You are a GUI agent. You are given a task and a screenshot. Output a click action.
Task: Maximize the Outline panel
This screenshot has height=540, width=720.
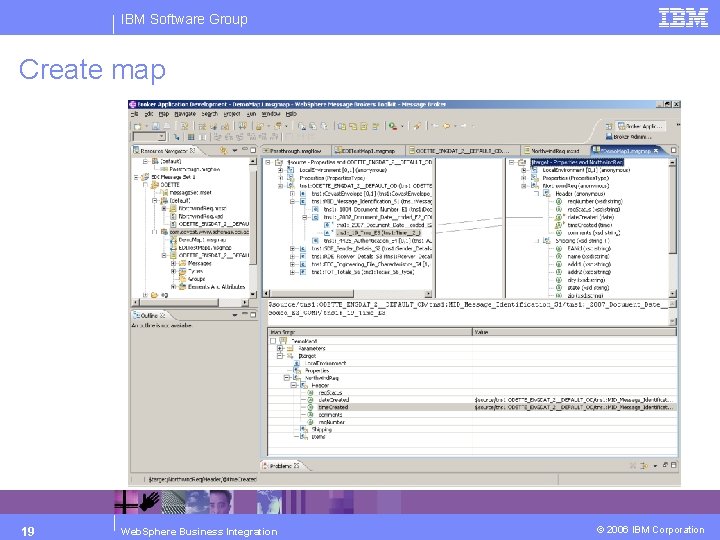point(253,315)
